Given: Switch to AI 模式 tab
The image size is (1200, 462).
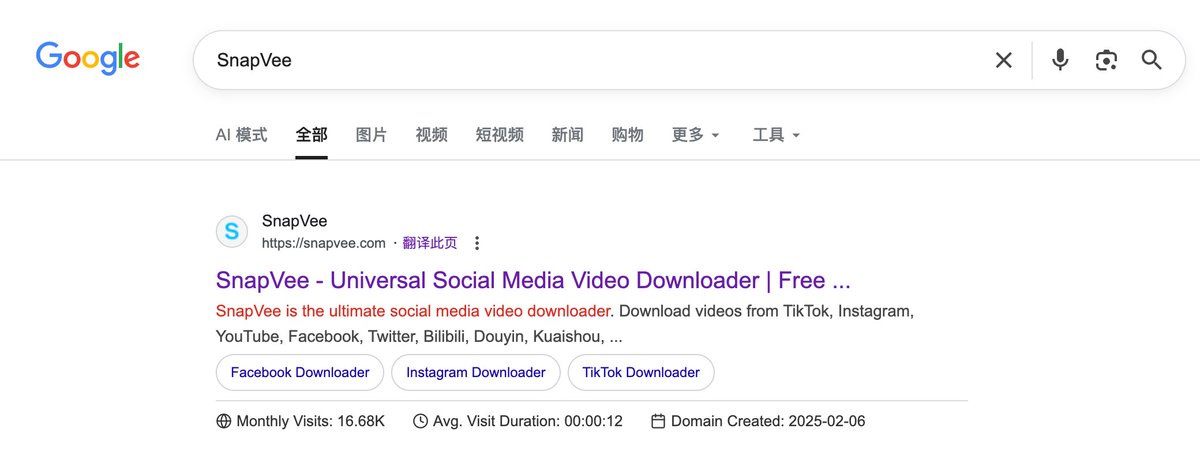Looking at the screenshot, I should click(242, 134).
